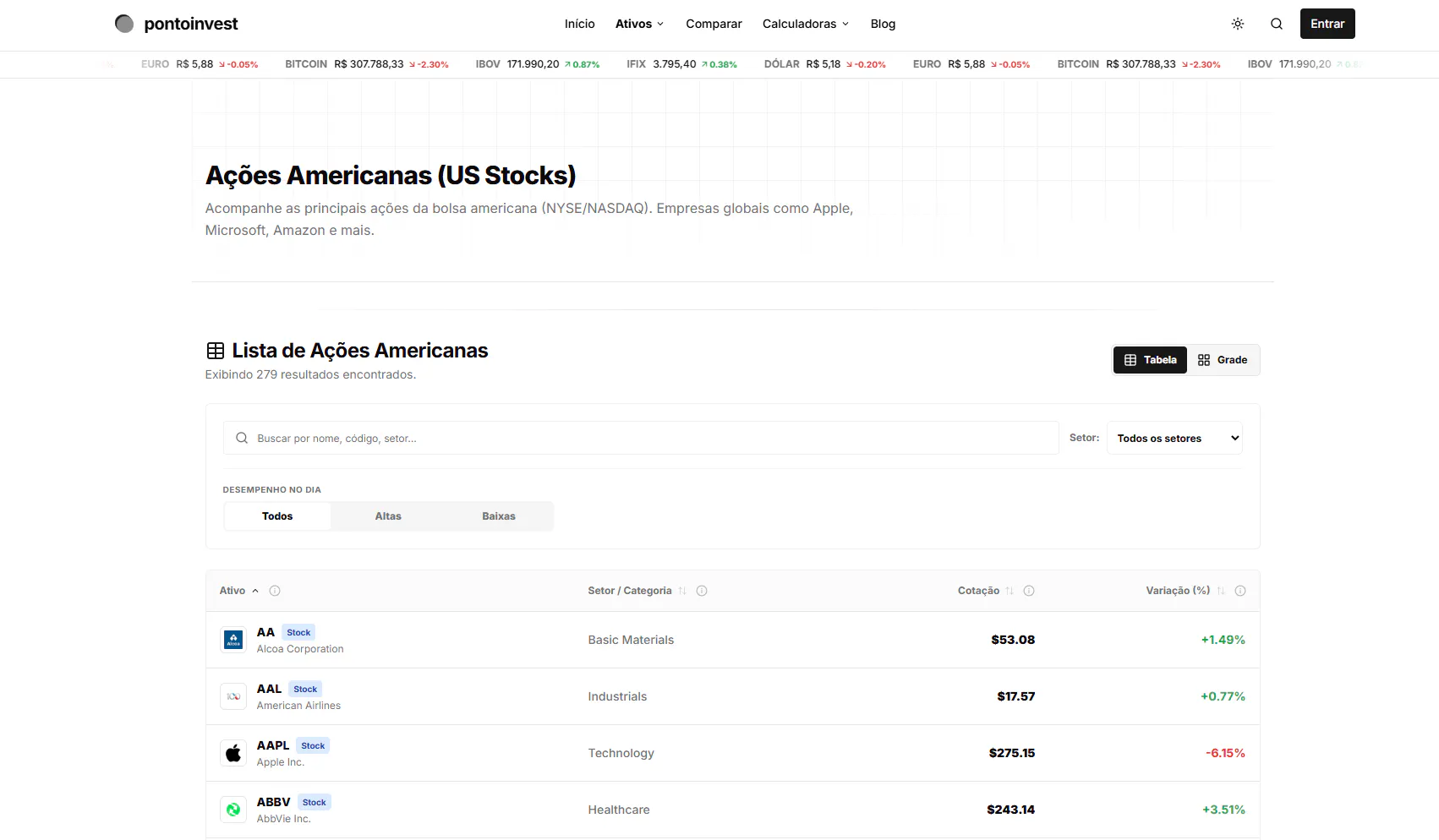Sort by Variação (%) arrows icon
1439x840 pixels.
1221,591
